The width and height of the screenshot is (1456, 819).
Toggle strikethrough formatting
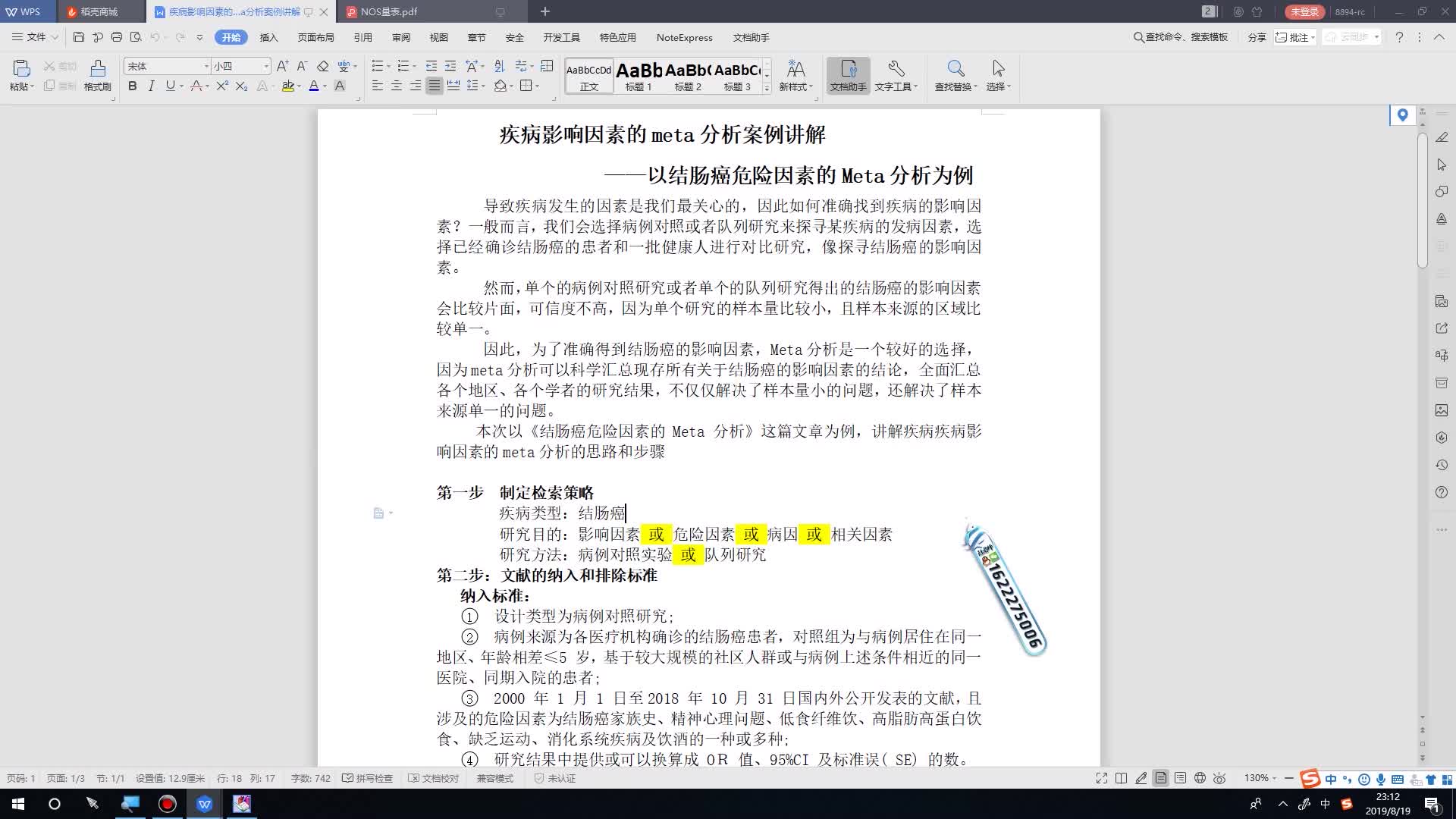(x=196, y=86)
